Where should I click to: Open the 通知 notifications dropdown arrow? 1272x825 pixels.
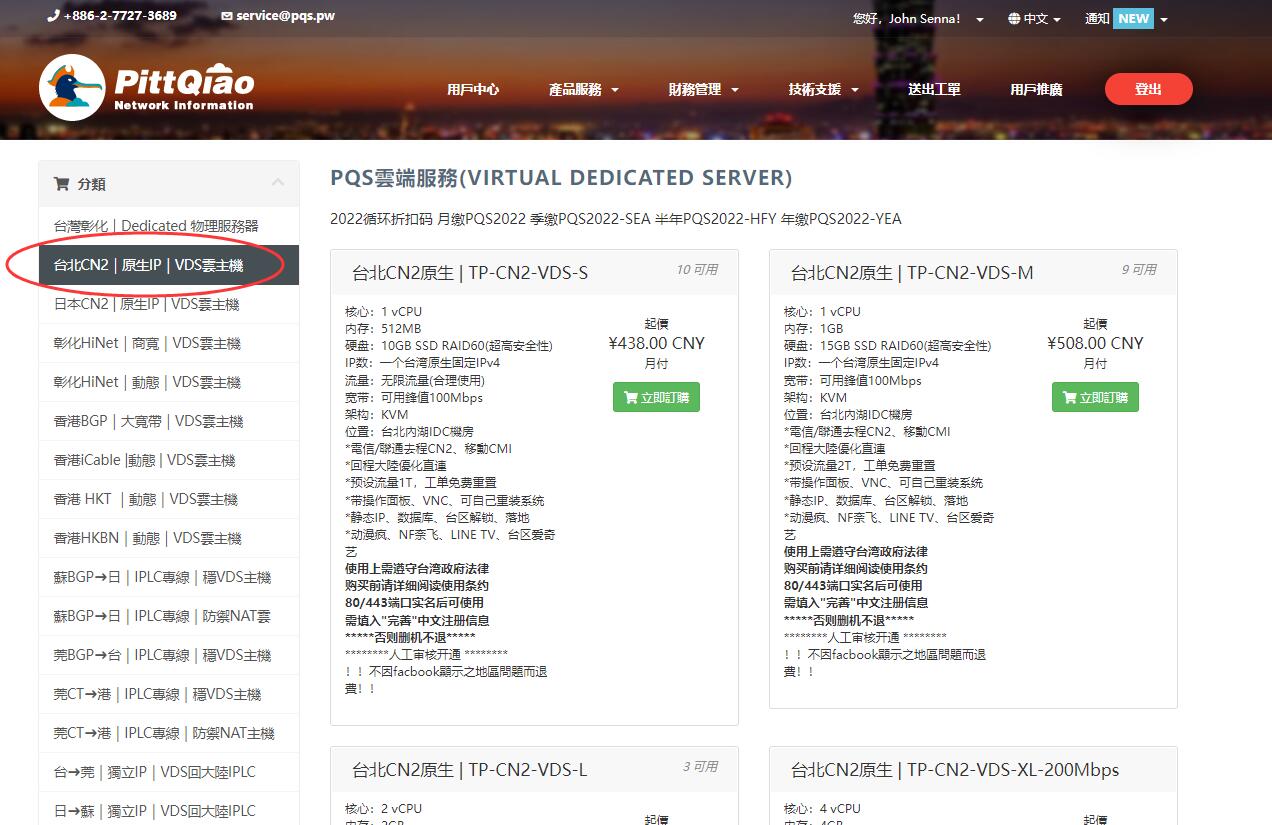coord(1164,19)
